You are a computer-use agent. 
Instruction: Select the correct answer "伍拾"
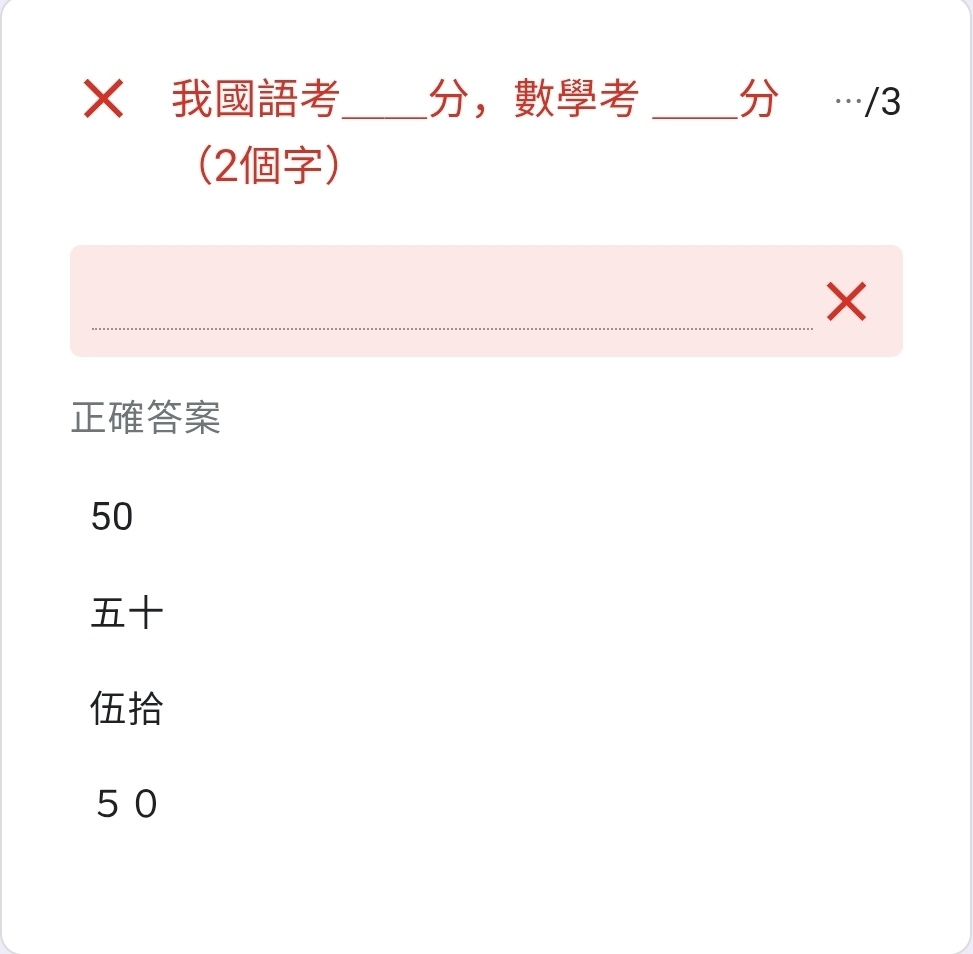tap(127, 709)
